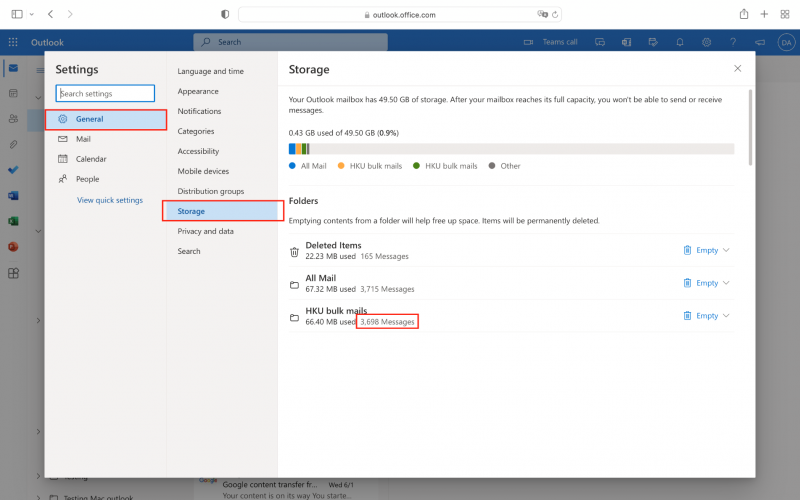Viewport: 800px width, 500px height.
Task: Click the outlook.office.com address bar
Action: (x=399, y=15)
